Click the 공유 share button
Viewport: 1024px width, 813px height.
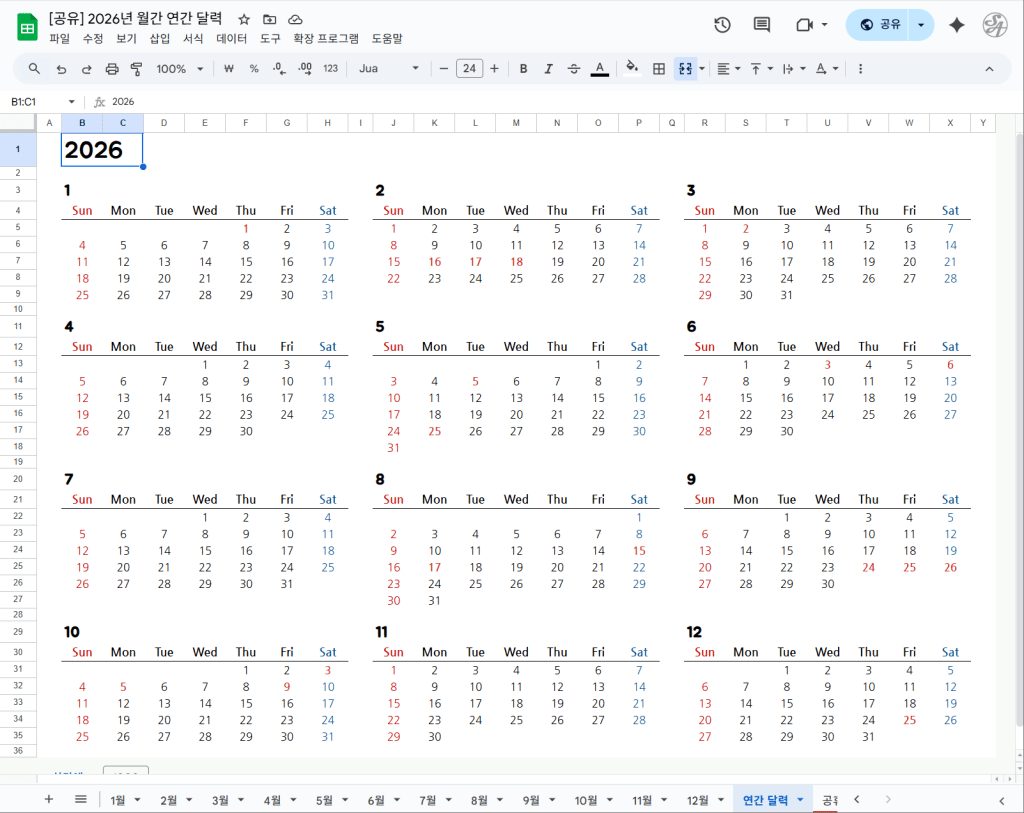point(880,25)
